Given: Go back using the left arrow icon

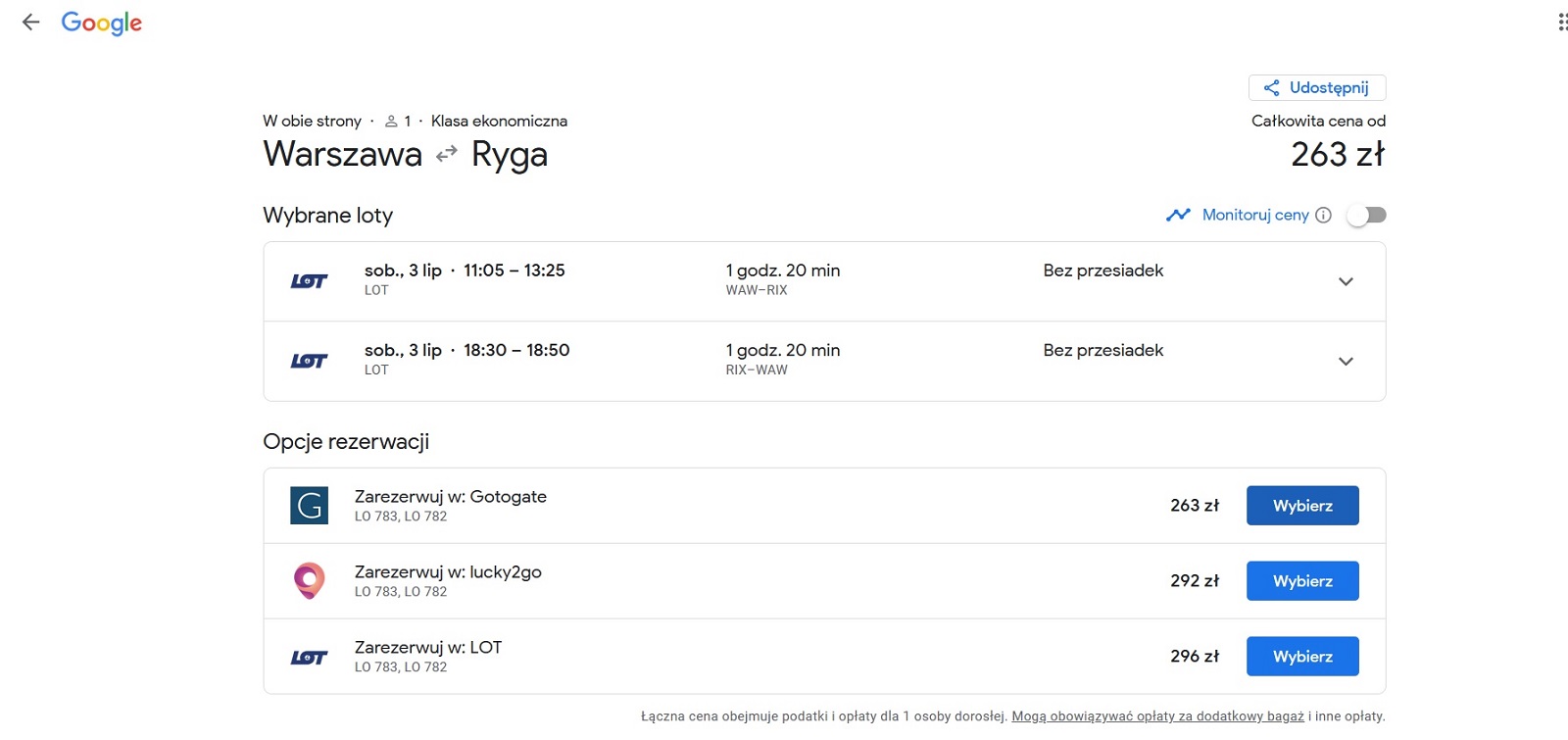Looking at the screenshot, I should tap(30, 22).
